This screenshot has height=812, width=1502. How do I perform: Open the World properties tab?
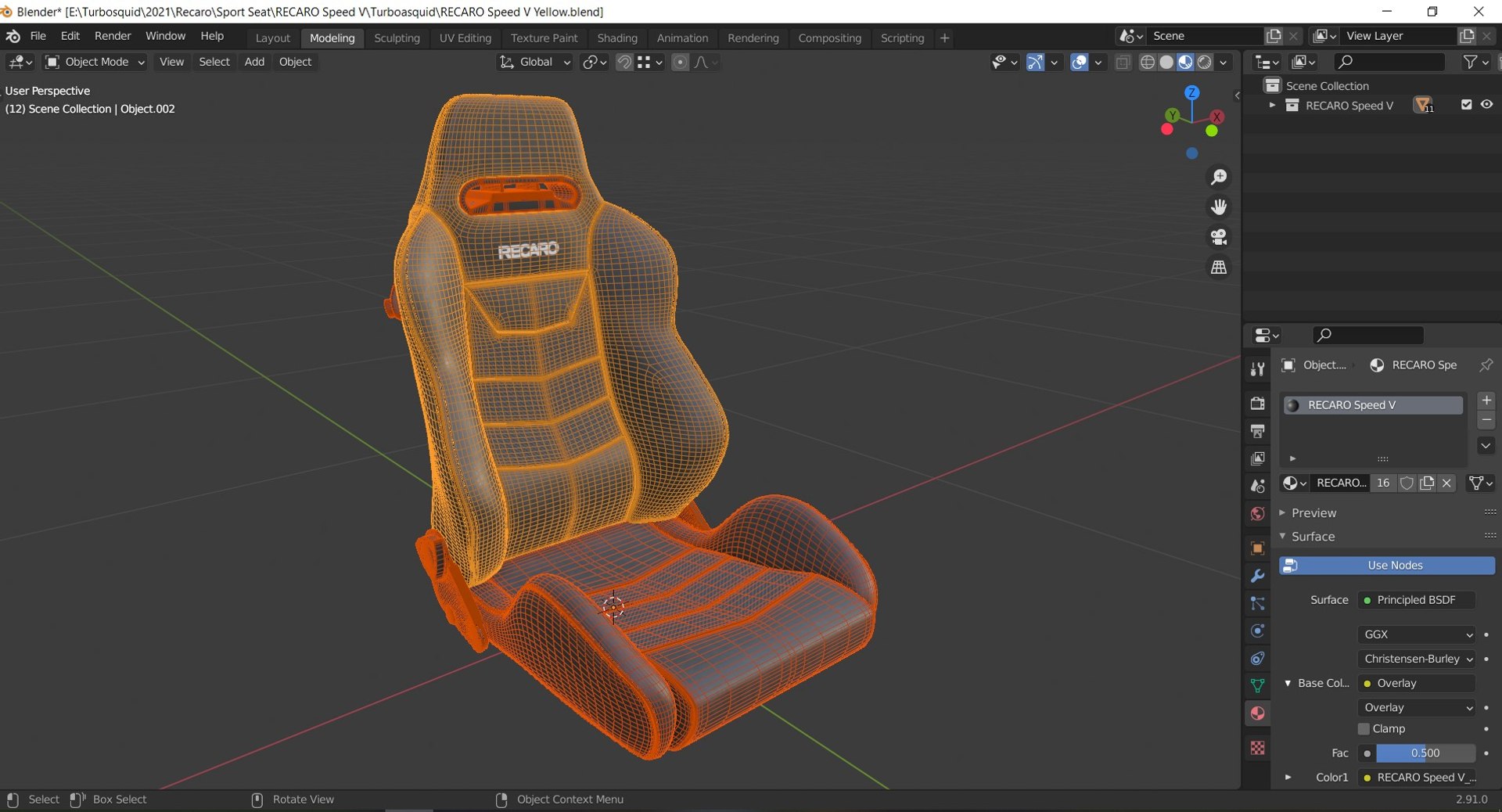tap(1257, 514)
